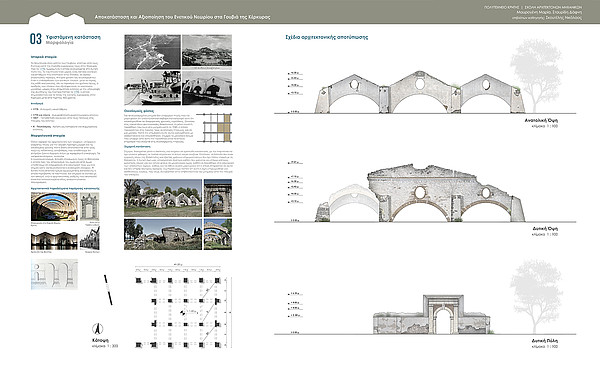Click the large blue '03' section number
The height and width of the screenshot is (368, 600).
click(36, 39)
